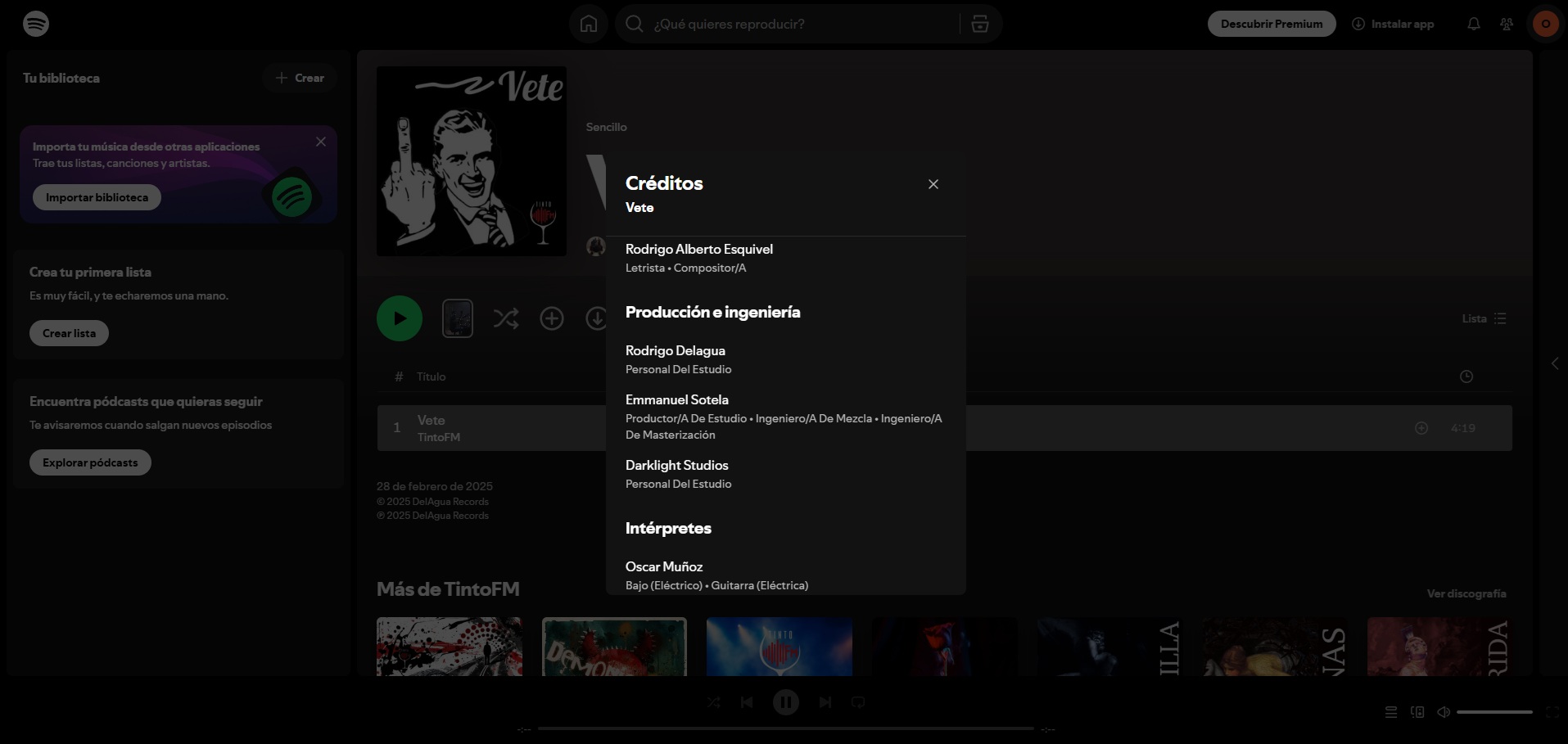
Task: Add the Vete single to library
Action: 552,318
